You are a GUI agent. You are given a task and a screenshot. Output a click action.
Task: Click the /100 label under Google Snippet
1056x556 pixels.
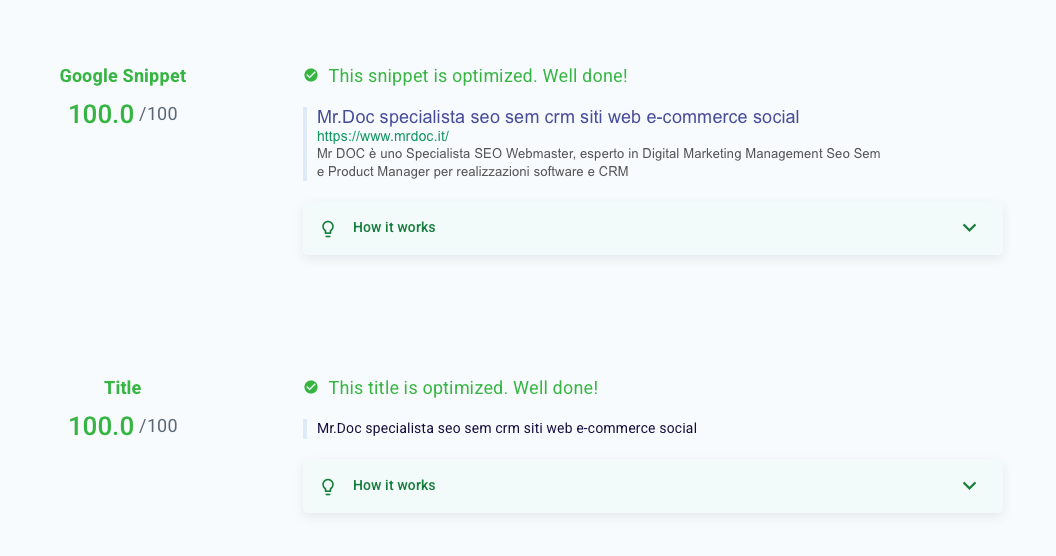pos(158,114)
